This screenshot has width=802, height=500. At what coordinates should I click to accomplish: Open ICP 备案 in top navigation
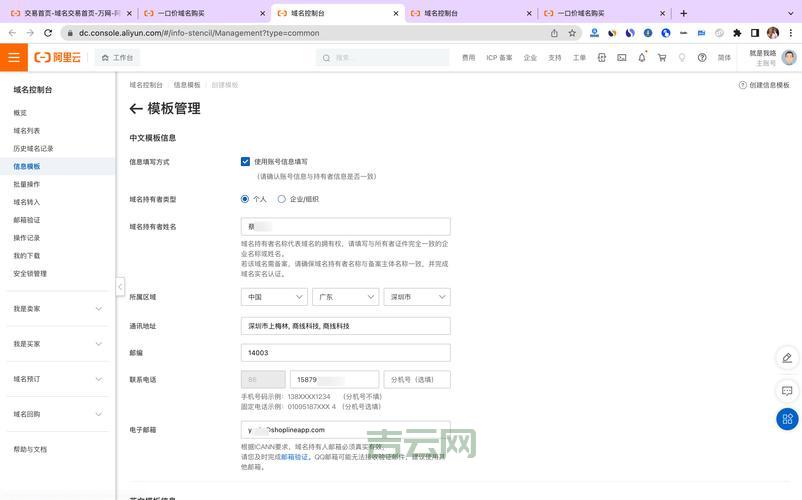point(499,58)
